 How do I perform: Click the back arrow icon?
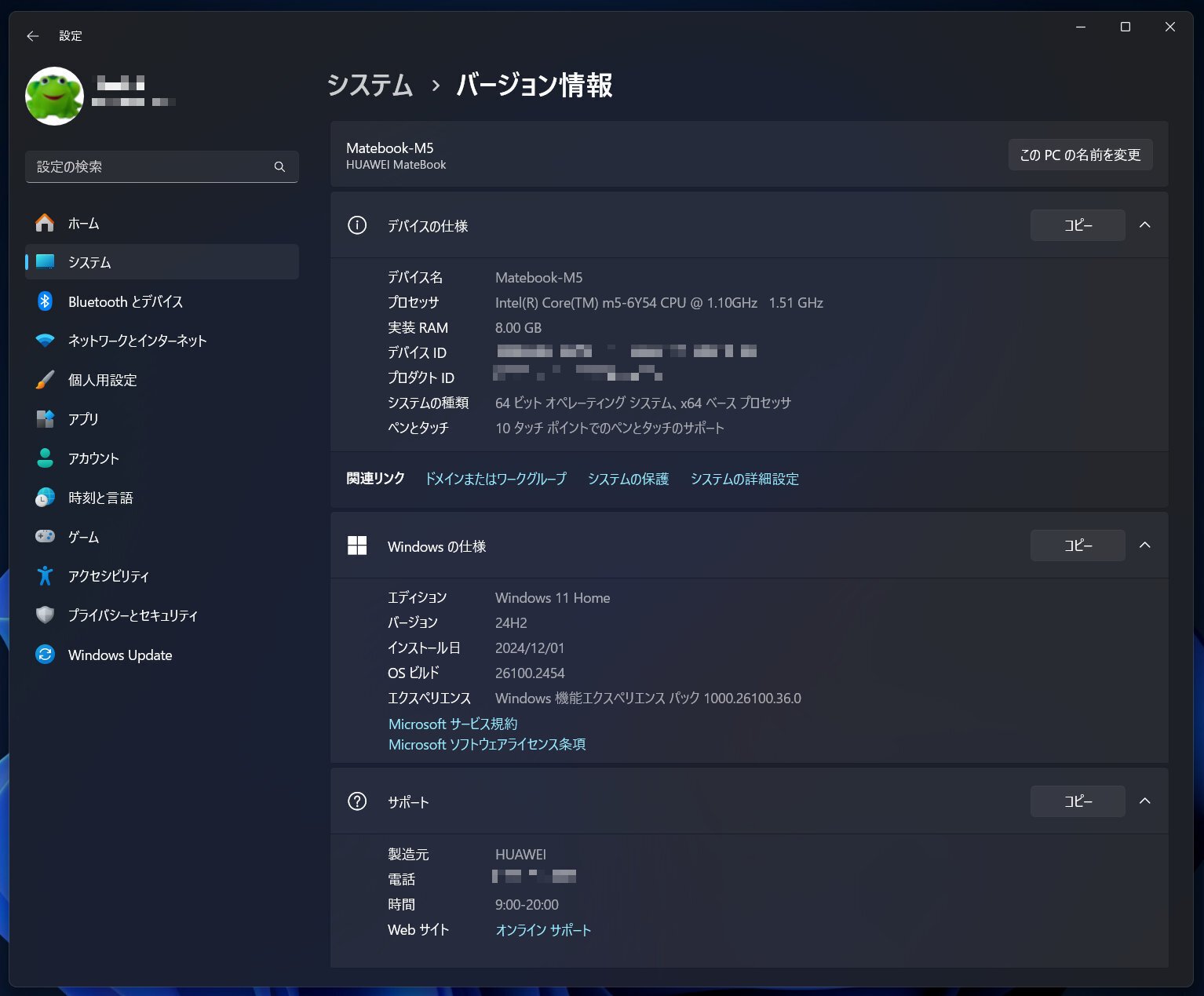click(32, 36)
